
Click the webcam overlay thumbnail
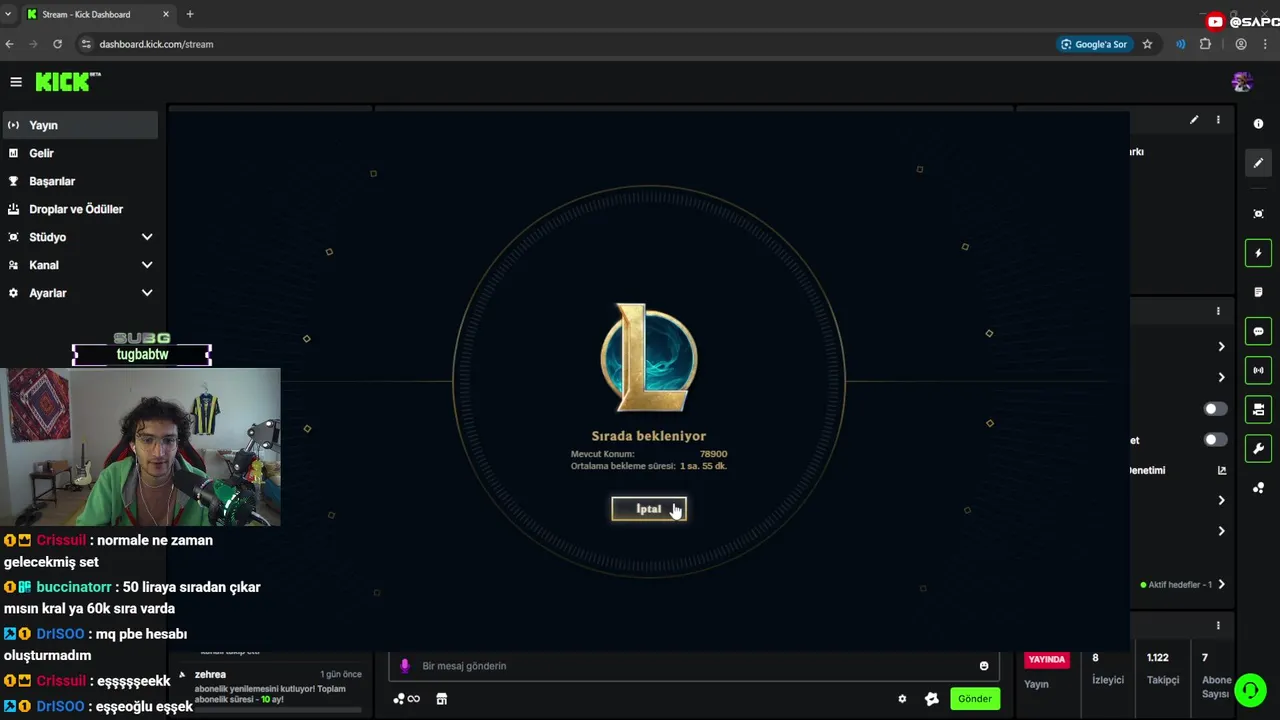pyautogui.click(x=140, y=447)
